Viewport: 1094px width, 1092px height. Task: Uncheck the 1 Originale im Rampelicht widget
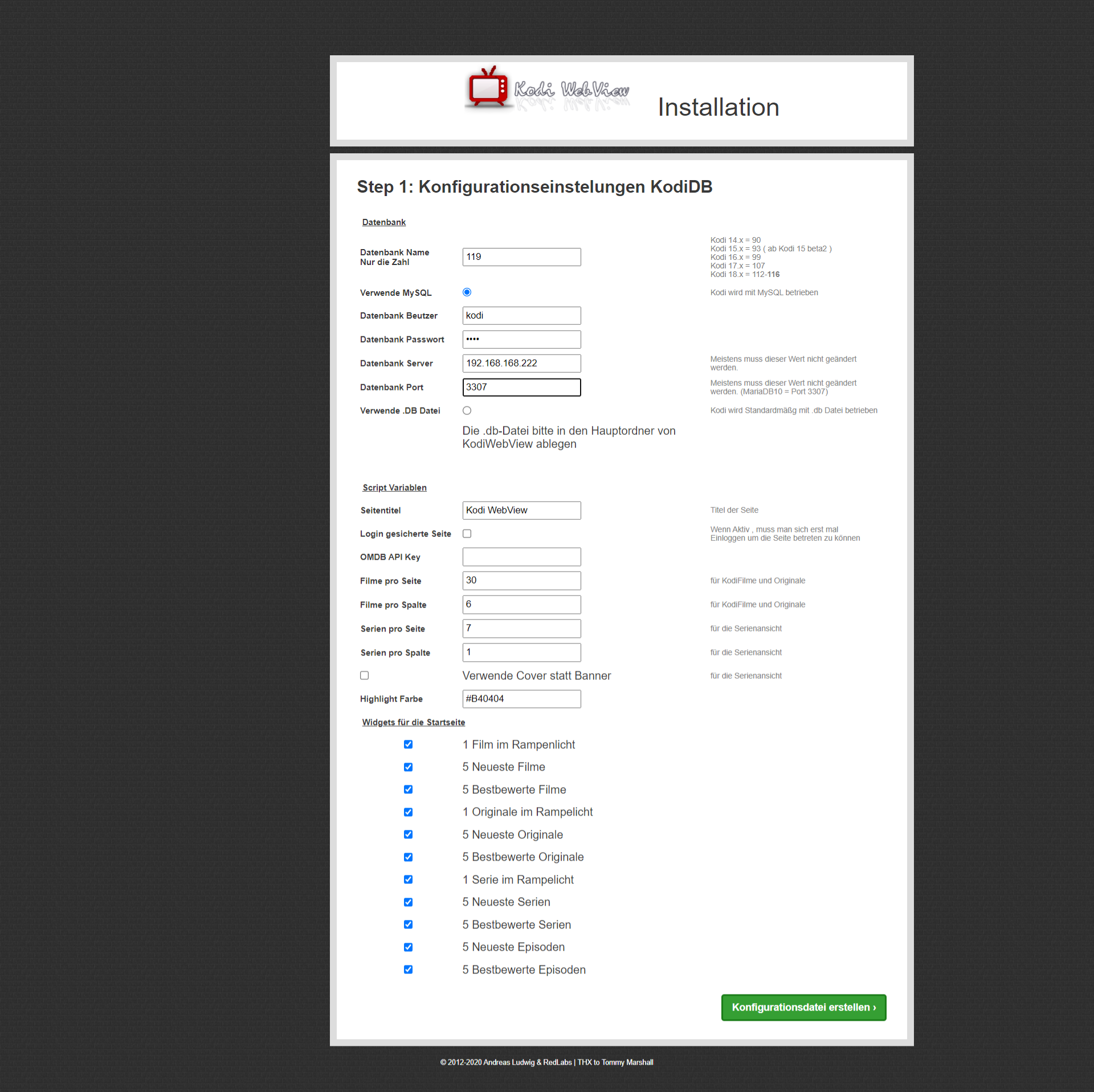tap(408, 812)
